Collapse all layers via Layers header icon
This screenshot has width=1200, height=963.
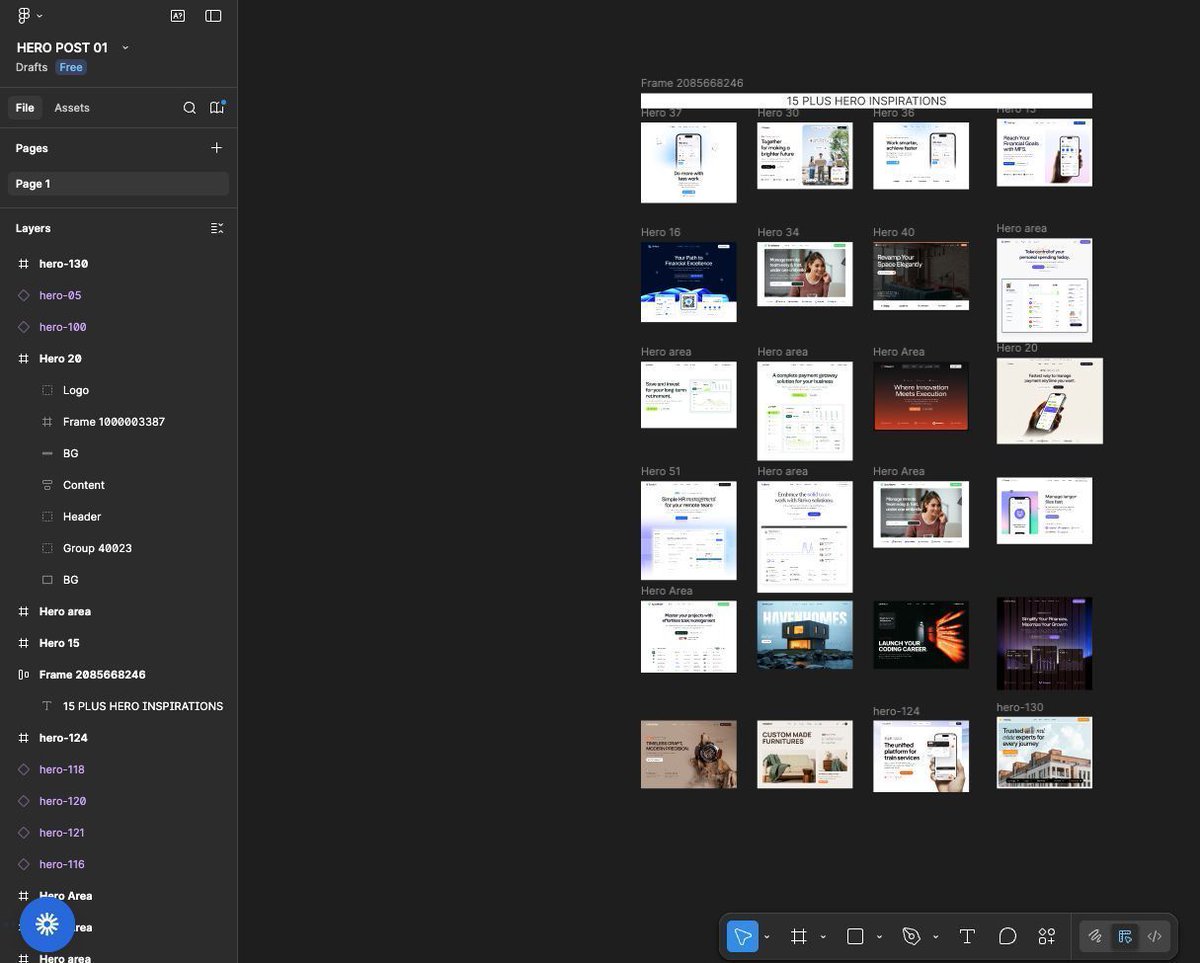217,228
